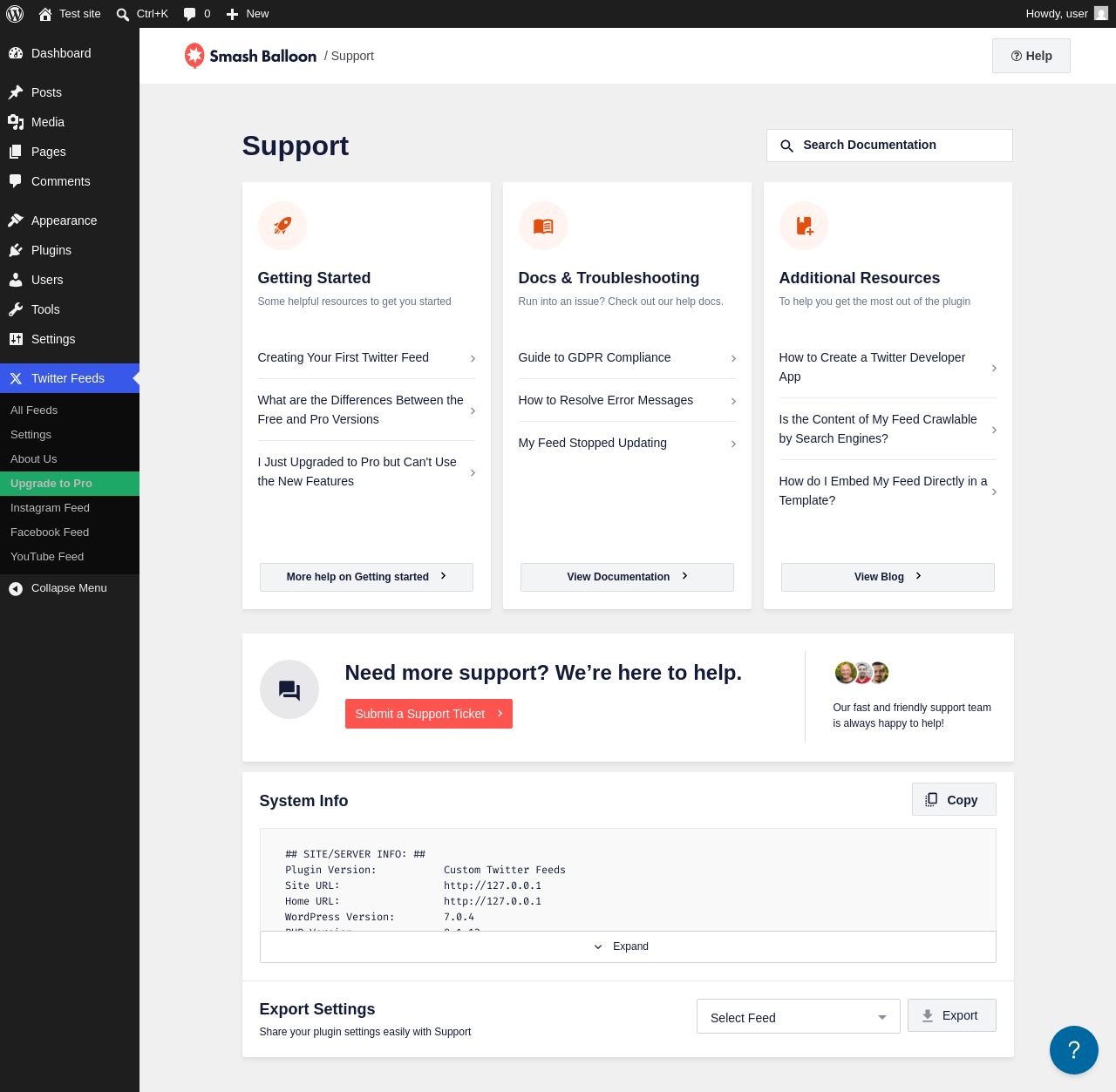1116x1092 pixels.
Task: Click the Docs & Troubleshooting heading
Action: coord(609,278)
